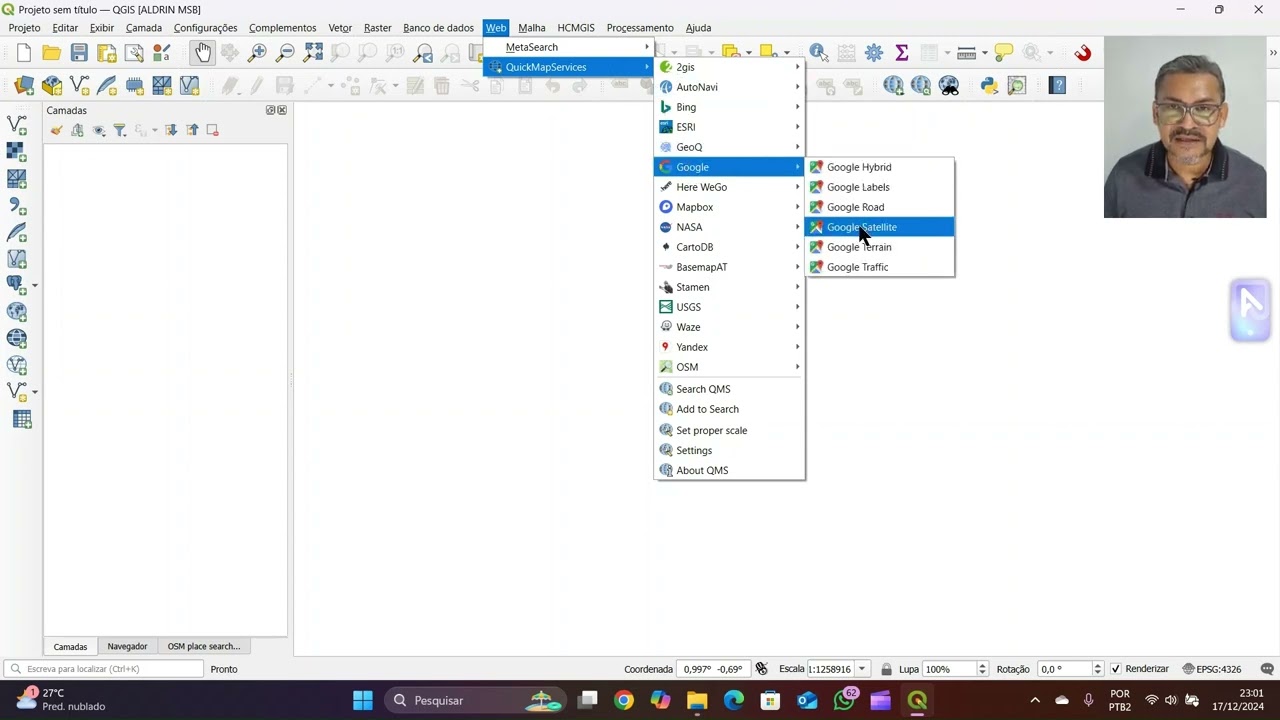Open Statistical Summary sigma icon
The width and height of the screenshot is (1280, 720).
(901, 53)
